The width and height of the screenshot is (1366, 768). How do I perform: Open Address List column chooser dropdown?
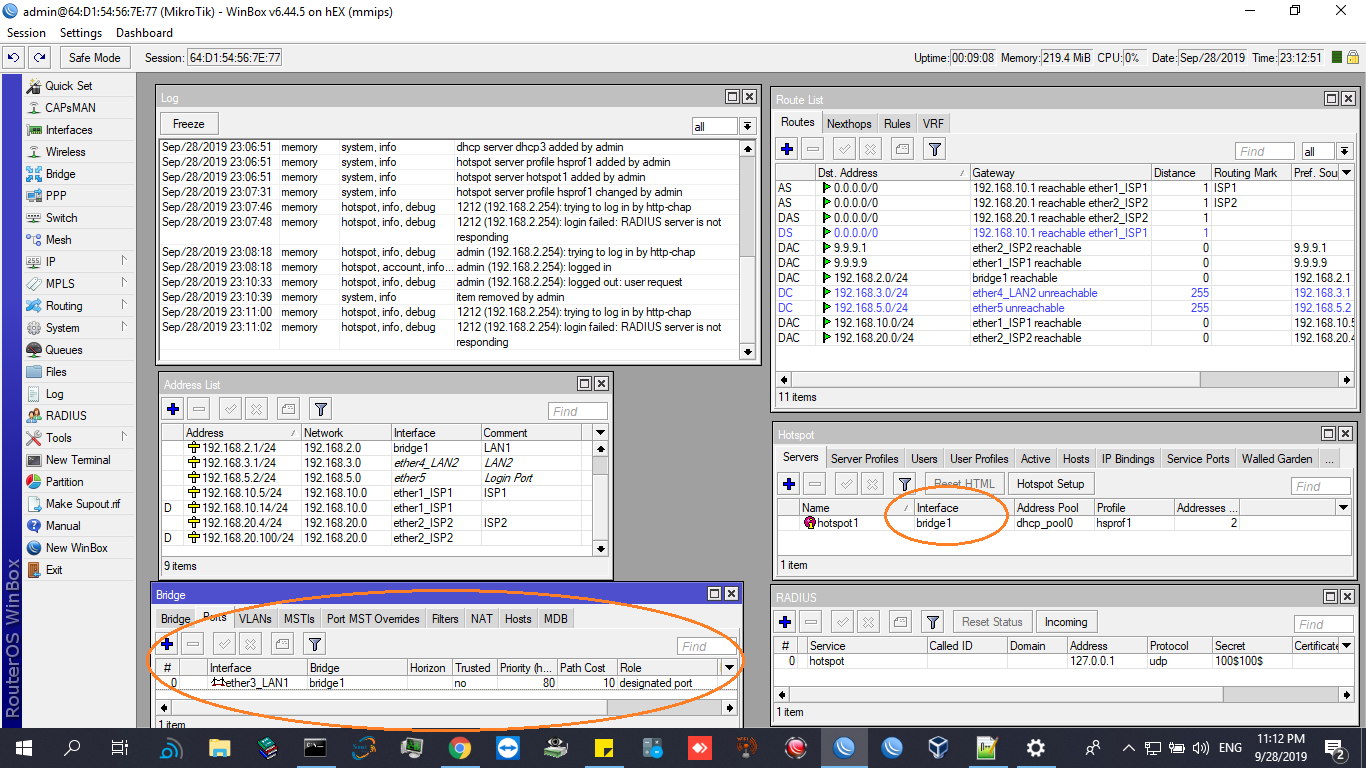(x=600, y=433)
